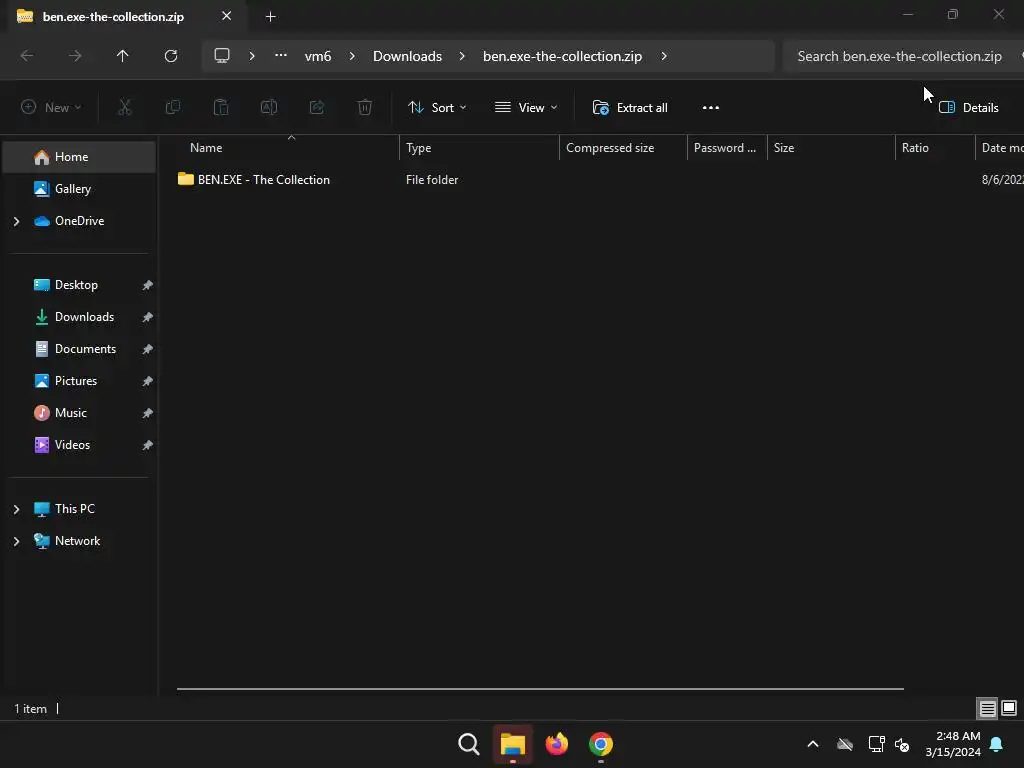This screenshot has height=768, width=1024.
Task: Open Videos quick access folder
Action: pos(72,445)
